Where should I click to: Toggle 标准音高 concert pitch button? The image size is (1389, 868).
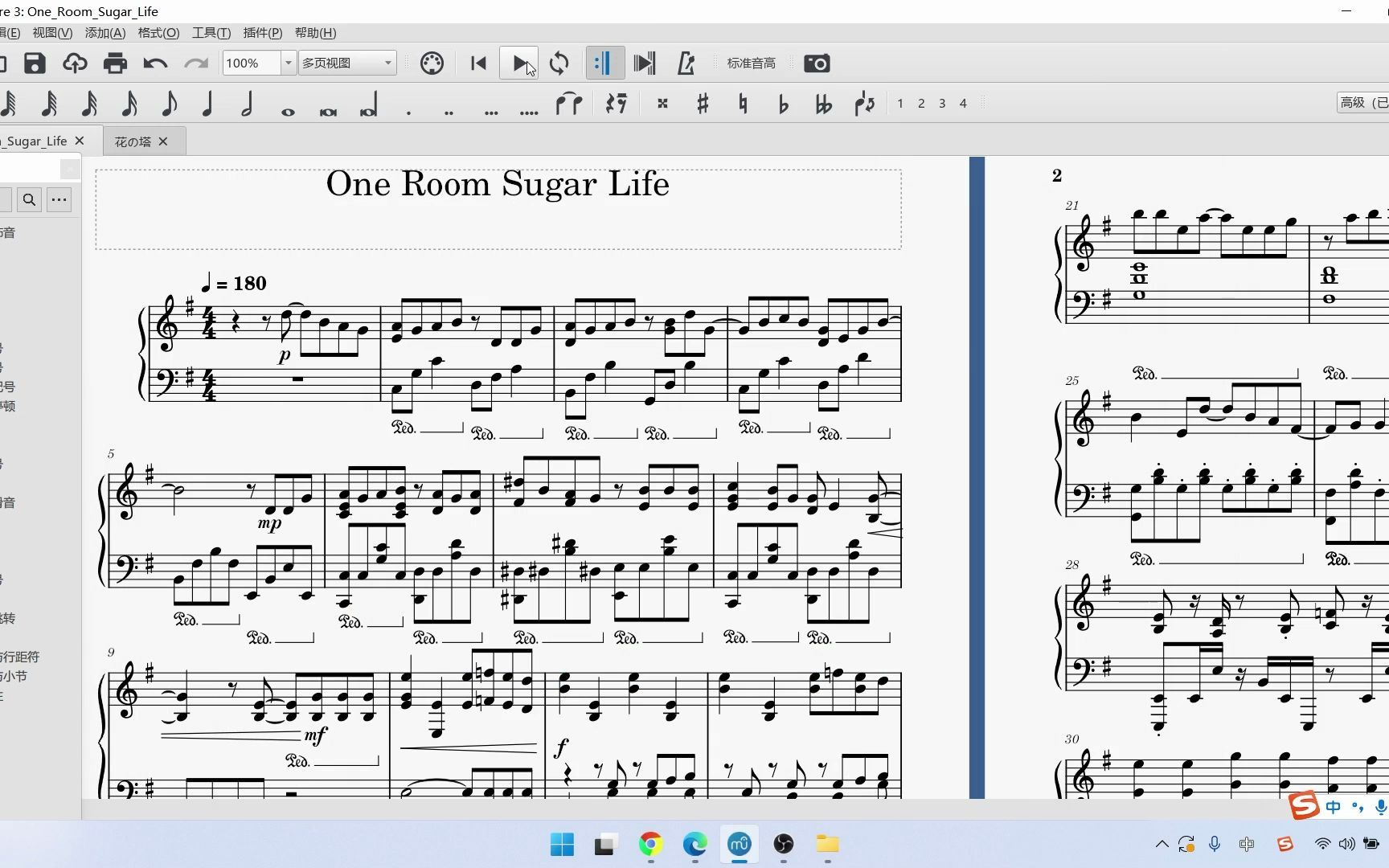752,63
